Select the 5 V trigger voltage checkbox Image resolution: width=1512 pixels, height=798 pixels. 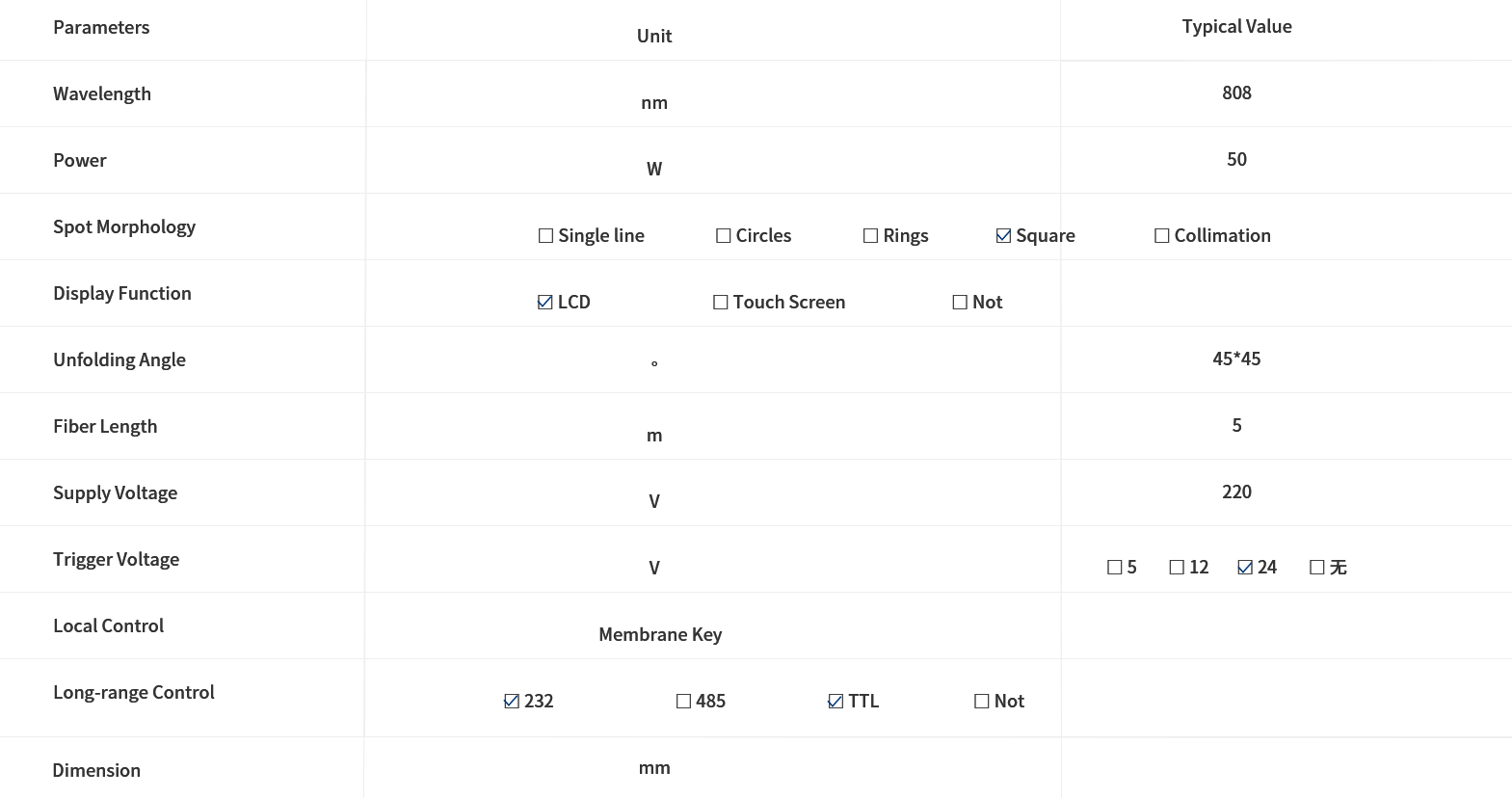click(x=1115, y=568)
